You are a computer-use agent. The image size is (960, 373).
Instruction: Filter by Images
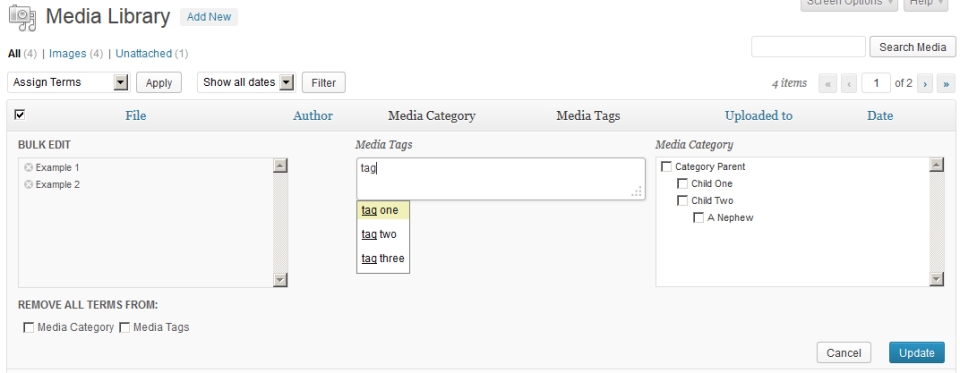pyautogui.click(x=67, y=54)
